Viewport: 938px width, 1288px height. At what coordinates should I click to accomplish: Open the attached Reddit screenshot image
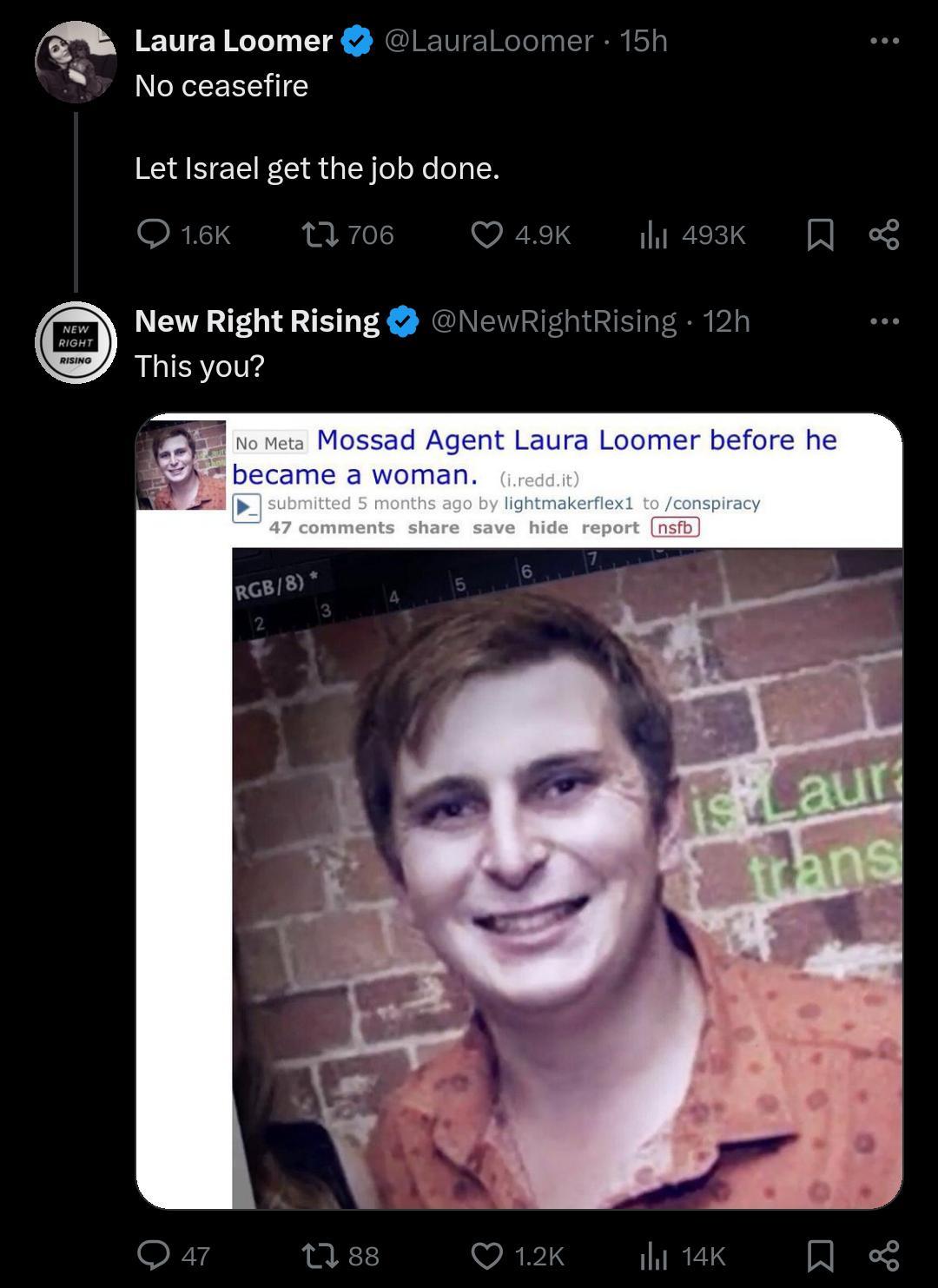[x=519, y=810]
